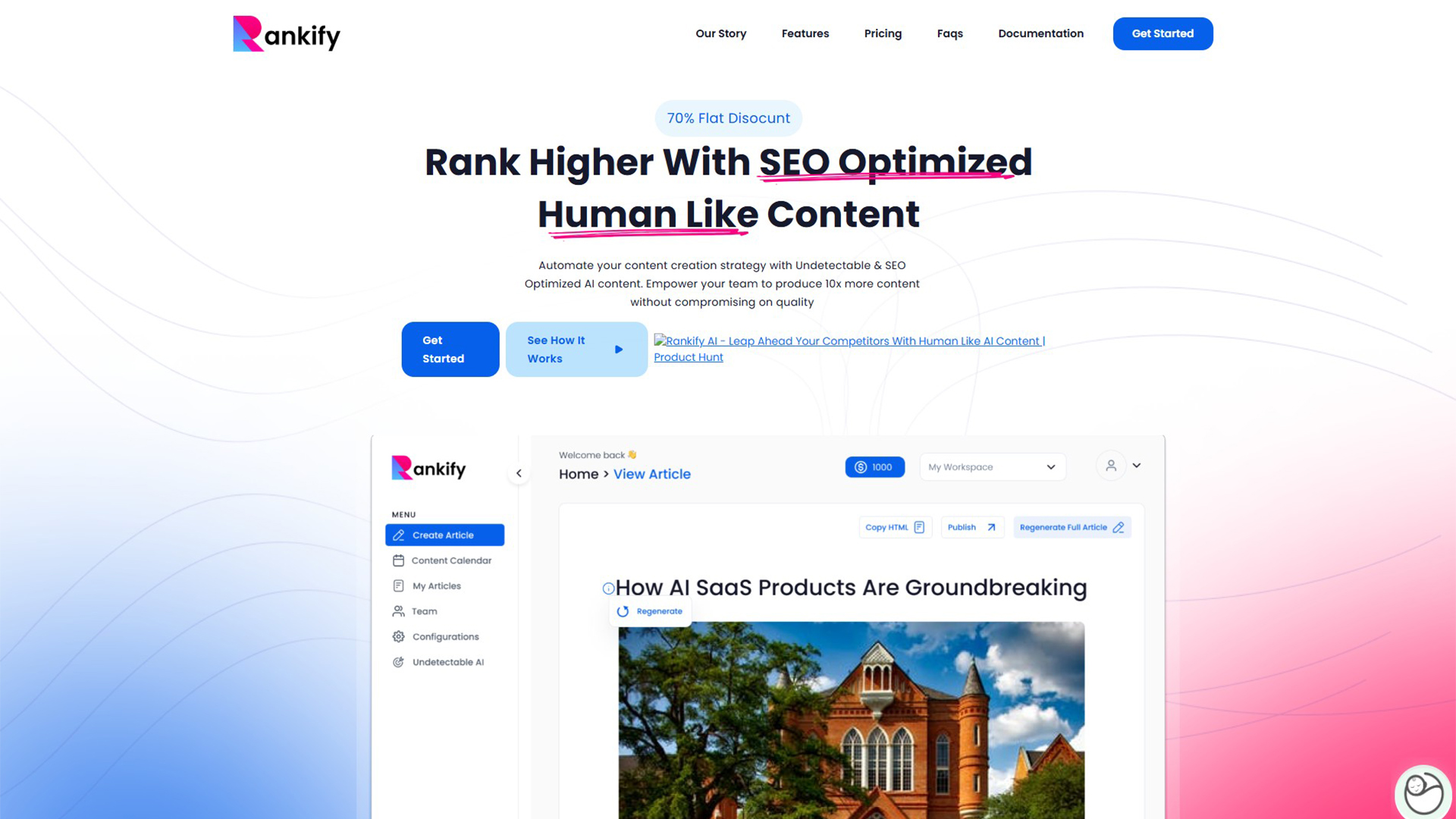The width and height of the screenshot is (1456, 819).
Task: Click the Create Article pencil icon
Action: point(398,535)
